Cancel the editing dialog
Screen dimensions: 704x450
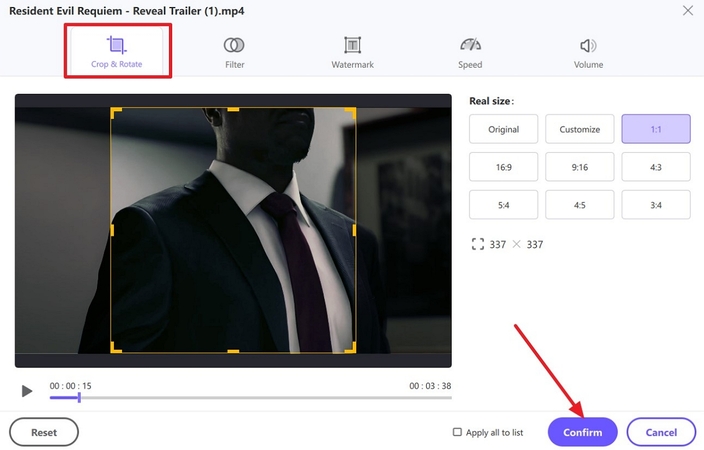[661, 432]
